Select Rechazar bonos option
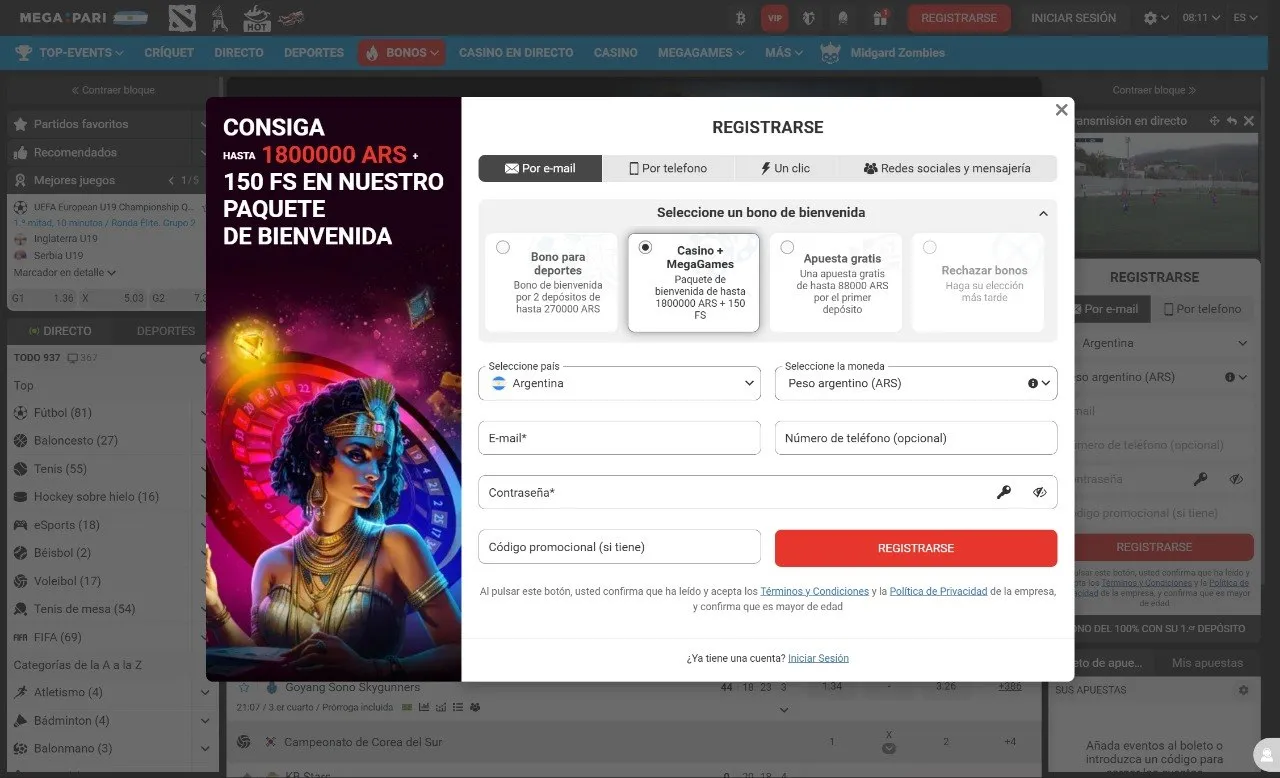This screenshot has width=1280, height=778. 930,246
